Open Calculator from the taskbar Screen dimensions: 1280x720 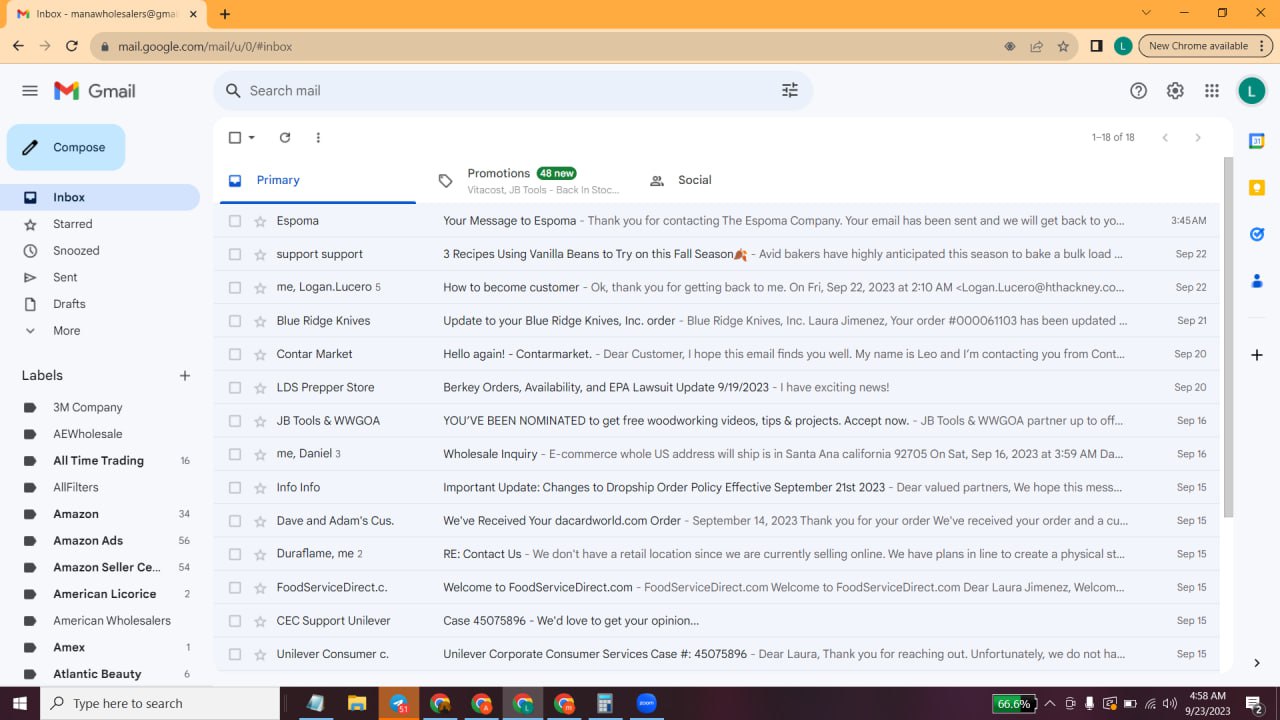click(x=605, y=703)
